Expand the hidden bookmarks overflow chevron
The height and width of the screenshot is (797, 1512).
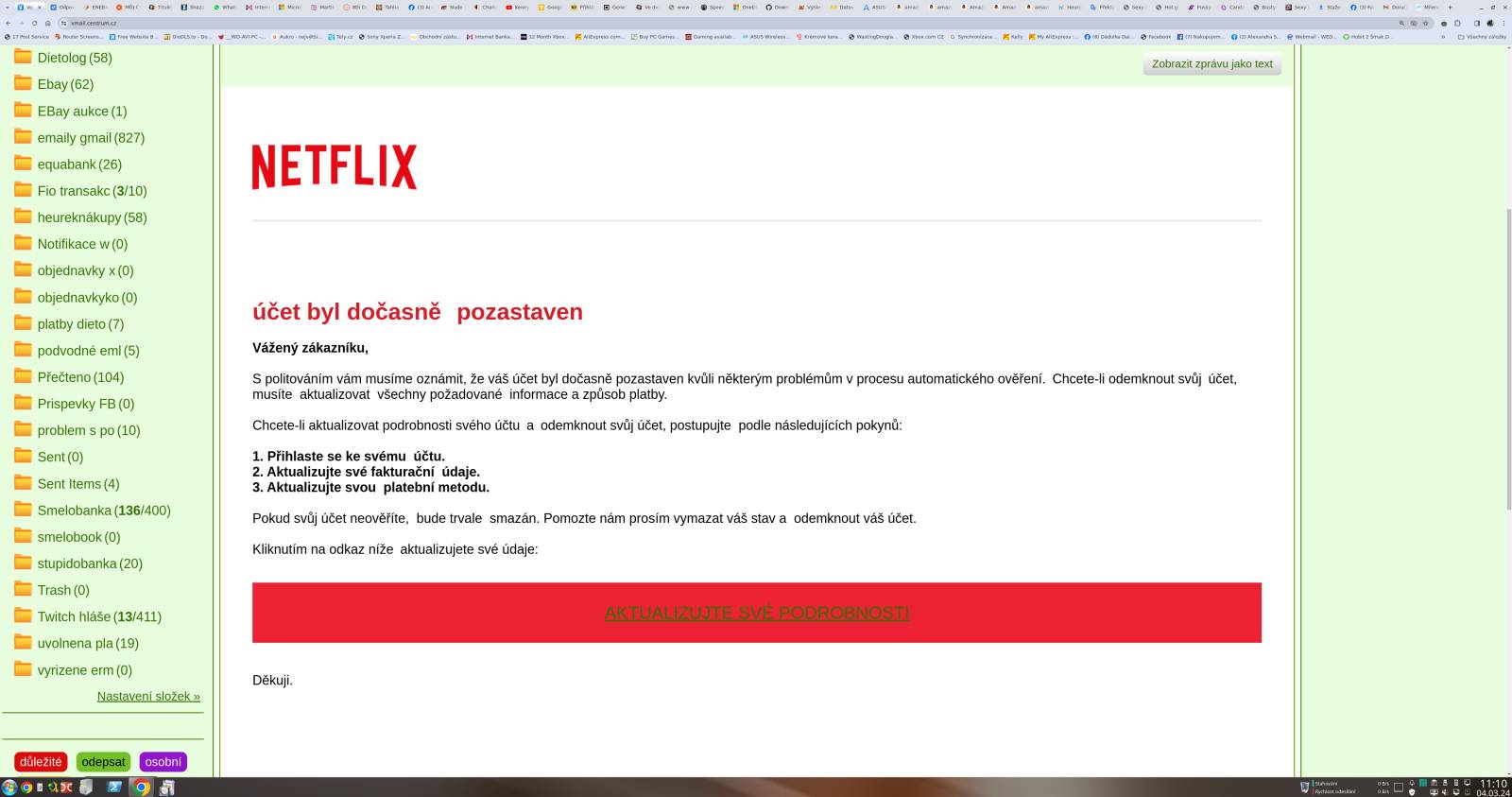(1443, 37)
